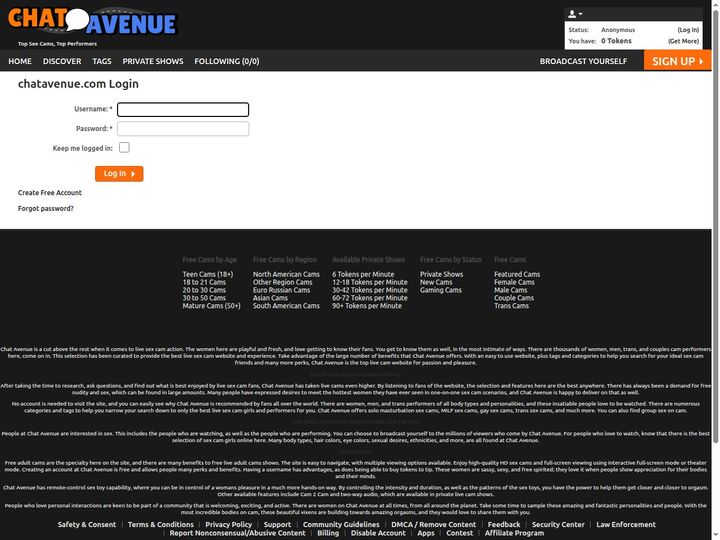Select 60-72 Tokens per Minute link

click(370, 298)
